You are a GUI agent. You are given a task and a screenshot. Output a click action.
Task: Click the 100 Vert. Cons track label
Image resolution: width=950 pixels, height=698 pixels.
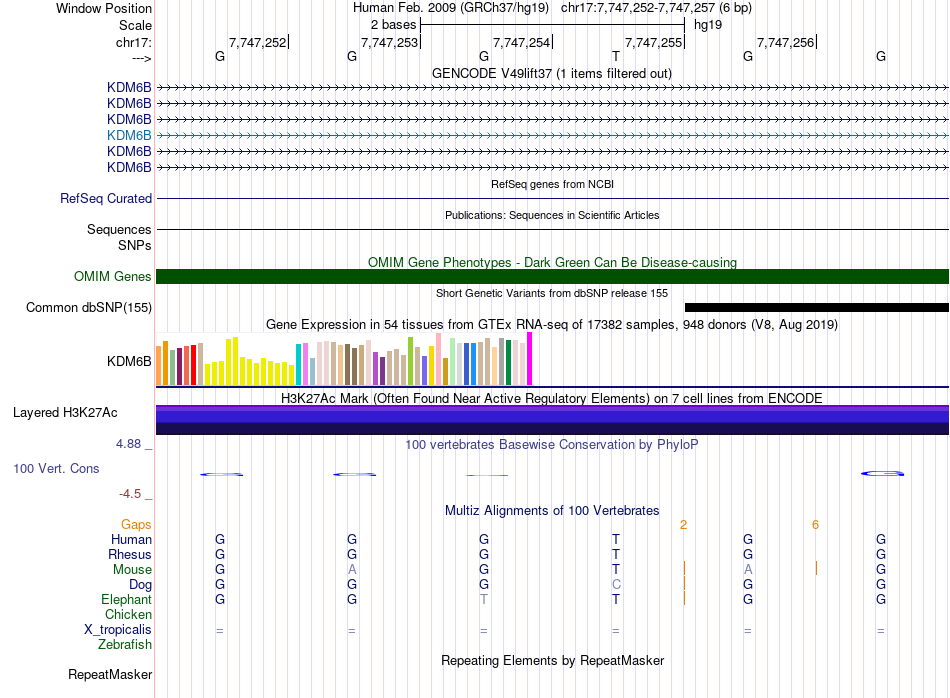click(x=56, y=468)
